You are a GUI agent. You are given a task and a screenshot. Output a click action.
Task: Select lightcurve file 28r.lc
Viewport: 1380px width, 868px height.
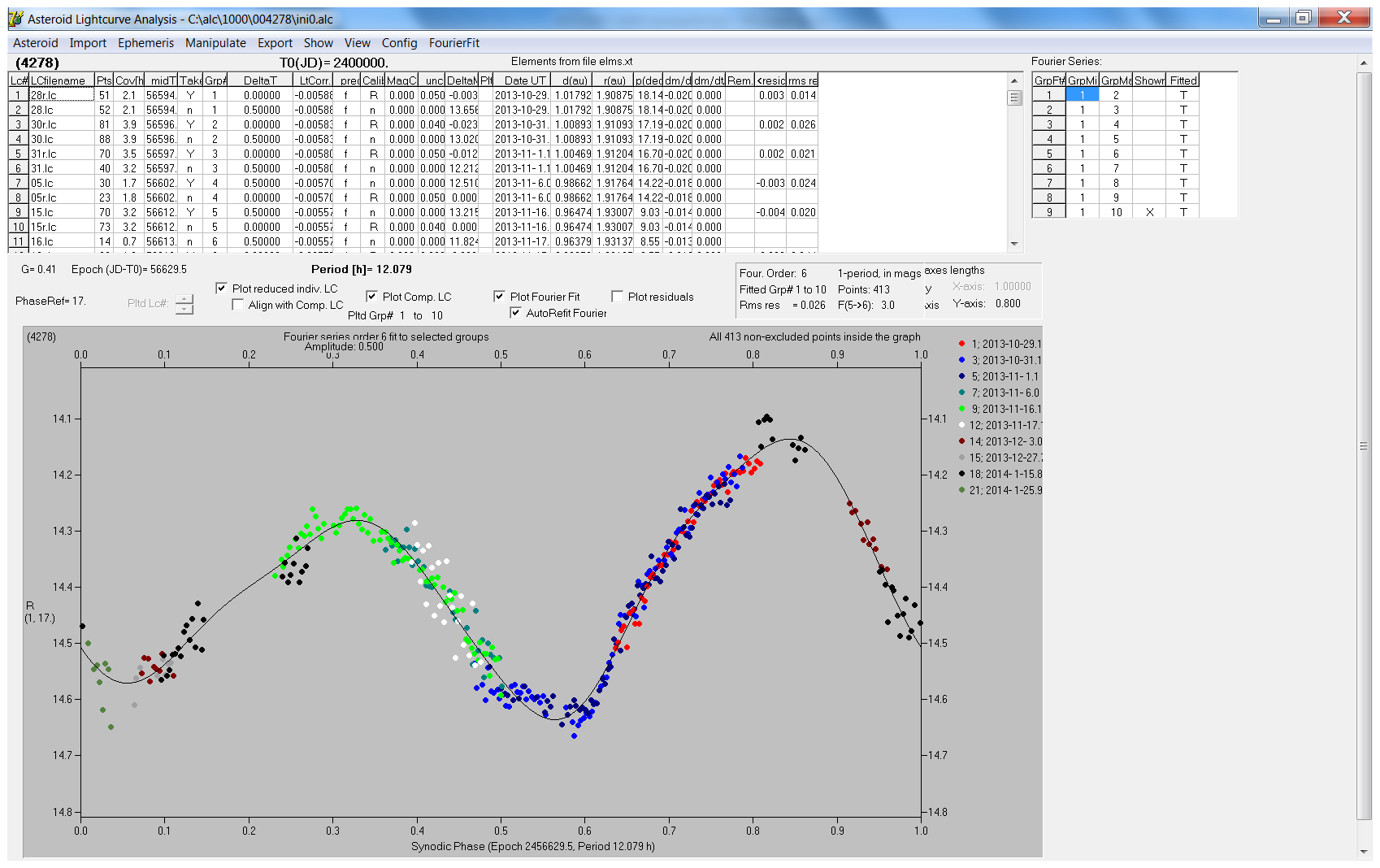(x=62, y=95)
